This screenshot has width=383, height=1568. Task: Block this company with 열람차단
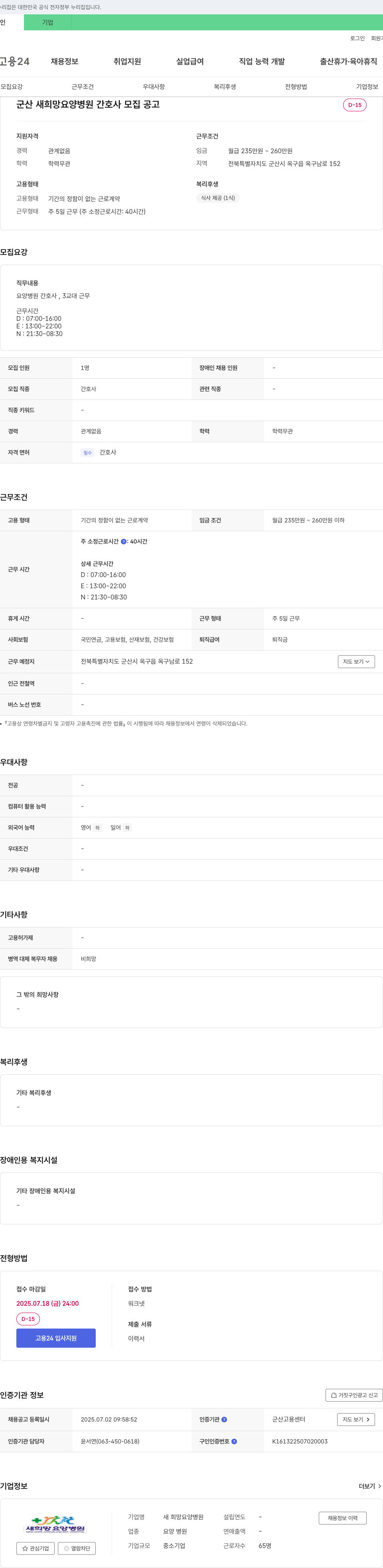pos(77,1548)
